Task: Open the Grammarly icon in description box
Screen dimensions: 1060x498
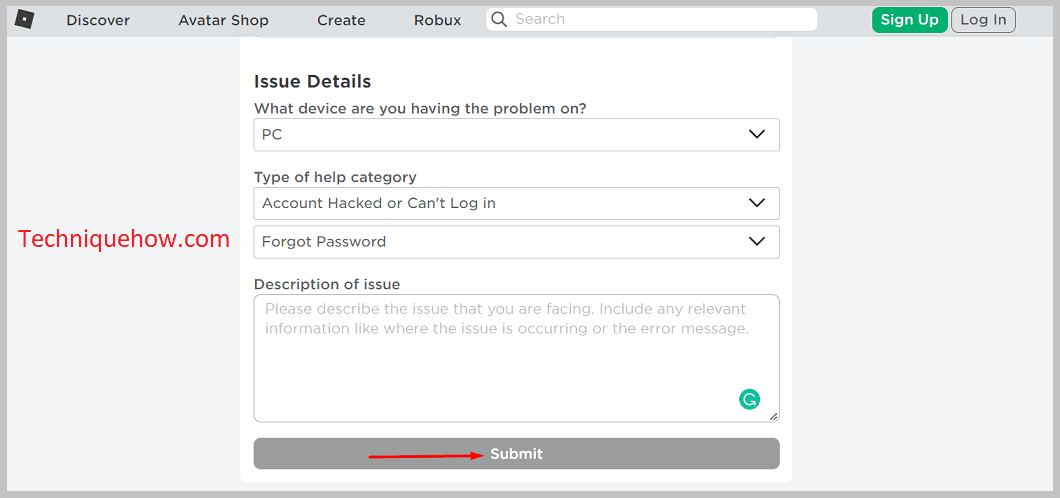Action: [749, 399]
